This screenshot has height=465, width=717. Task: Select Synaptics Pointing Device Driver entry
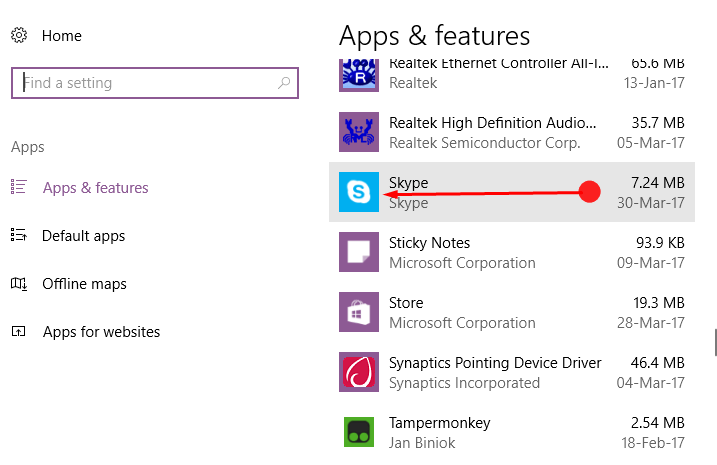tap(512, 372)
